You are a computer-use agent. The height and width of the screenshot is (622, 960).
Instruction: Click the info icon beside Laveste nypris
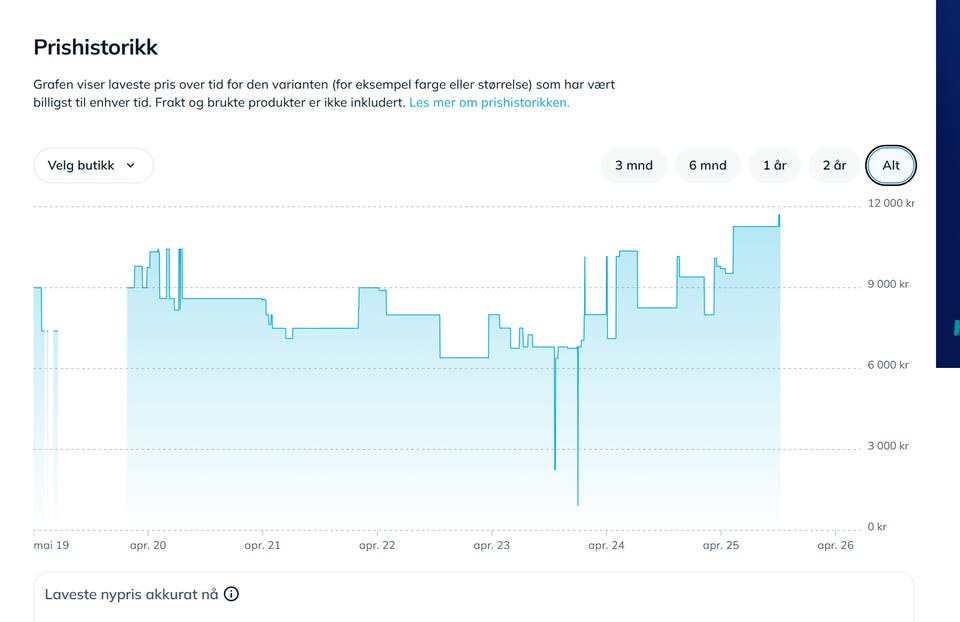coord(231,594)
